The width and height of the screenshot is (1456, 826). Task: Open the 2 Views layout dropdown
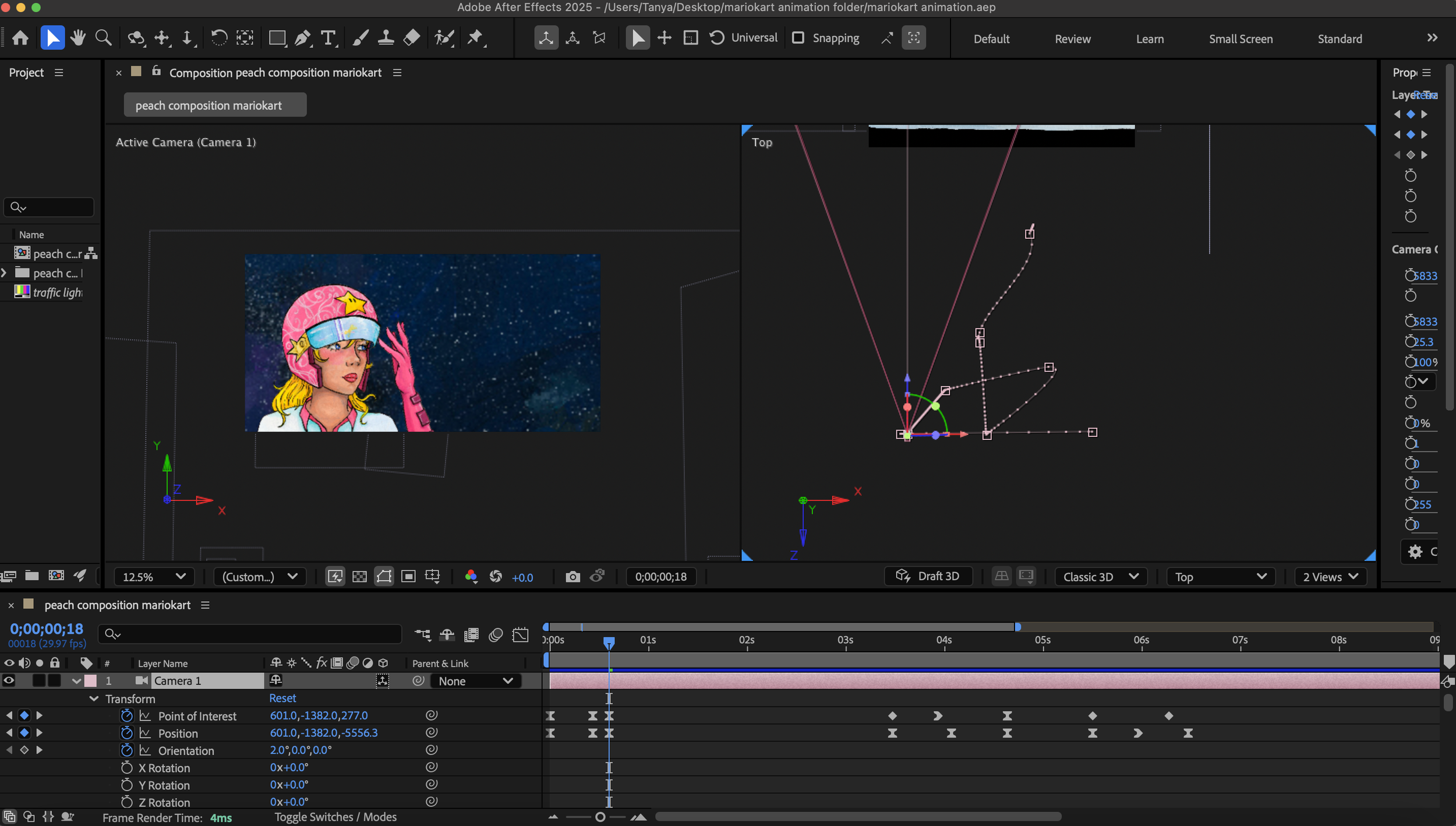pyautogui.click(x=1330, y=577)
